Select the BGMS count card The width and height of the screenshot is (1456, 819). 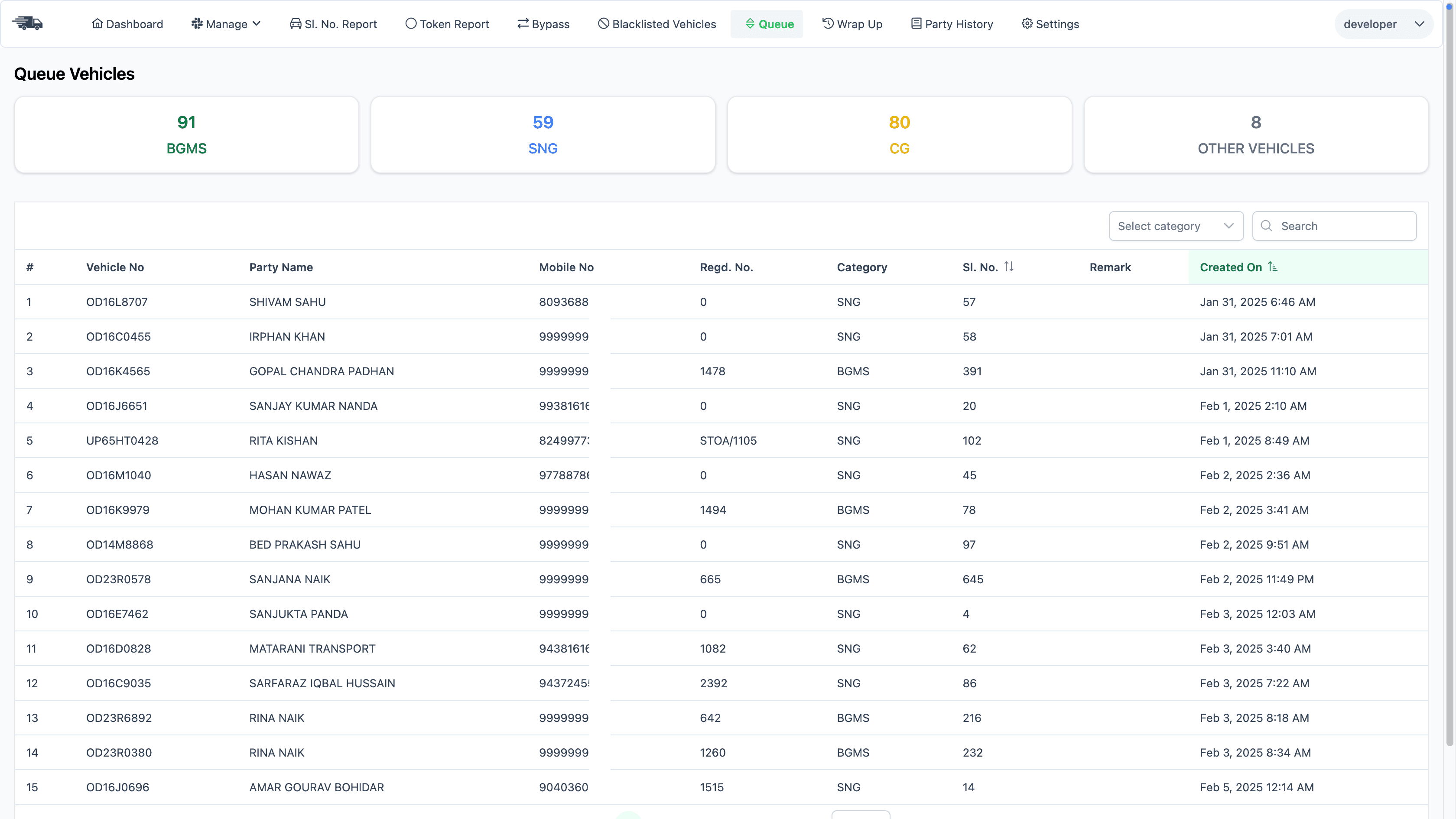click(186, 134)
